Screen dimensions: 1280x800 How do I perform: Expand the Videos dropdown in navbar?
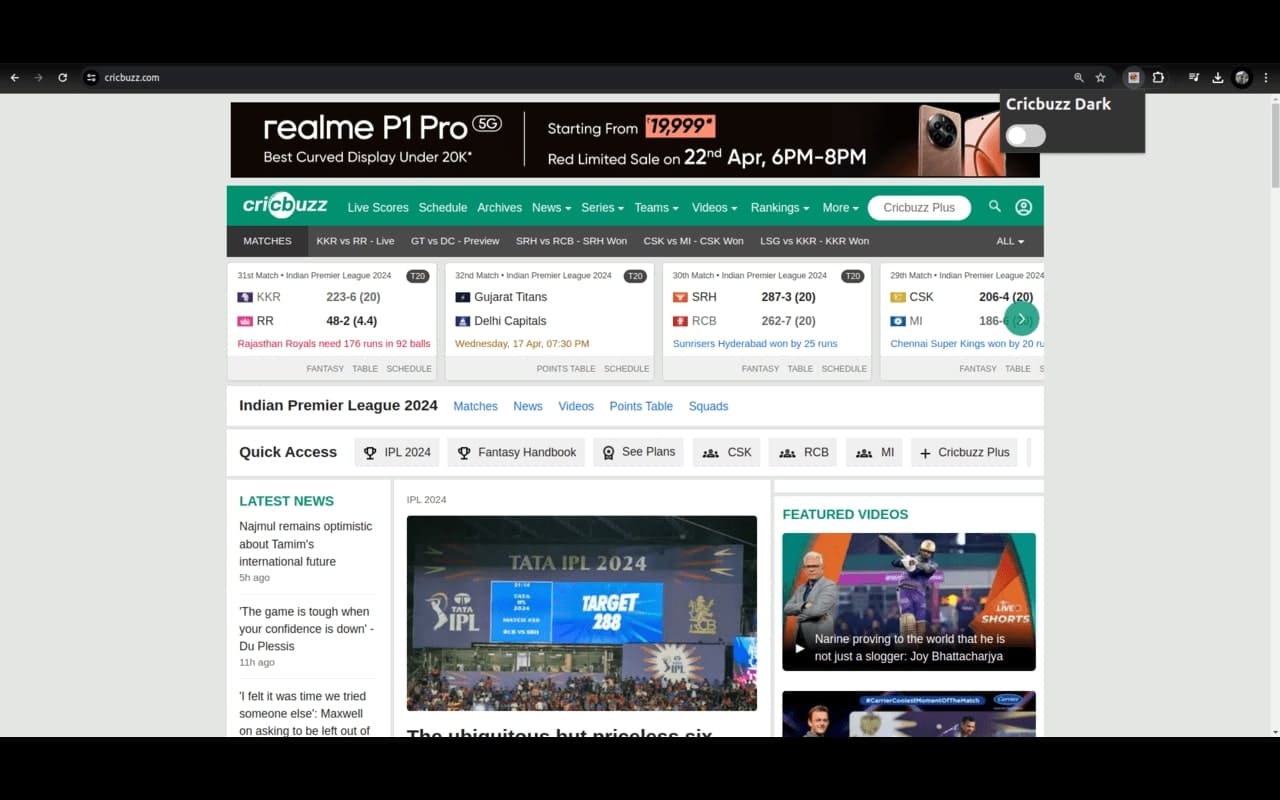click(x=714, y=208)
